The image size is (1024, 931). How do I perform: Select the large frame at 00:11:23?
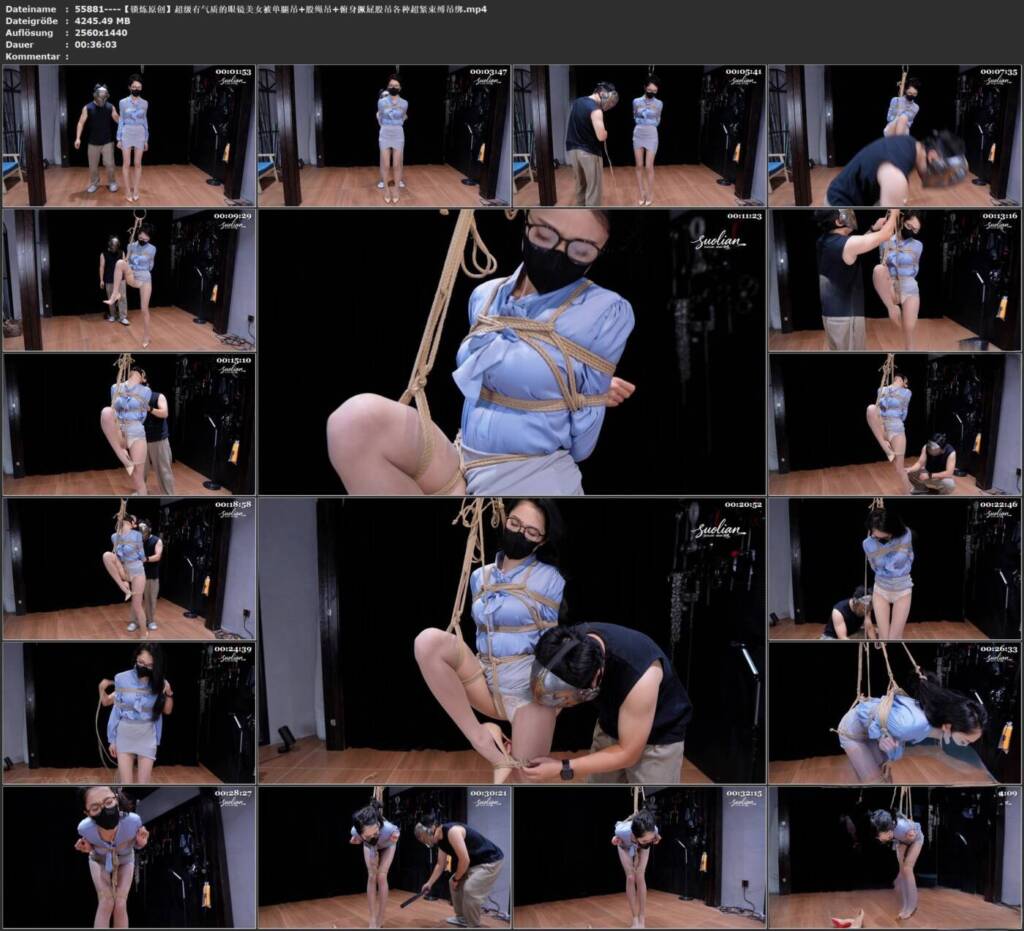click(512, 352)
